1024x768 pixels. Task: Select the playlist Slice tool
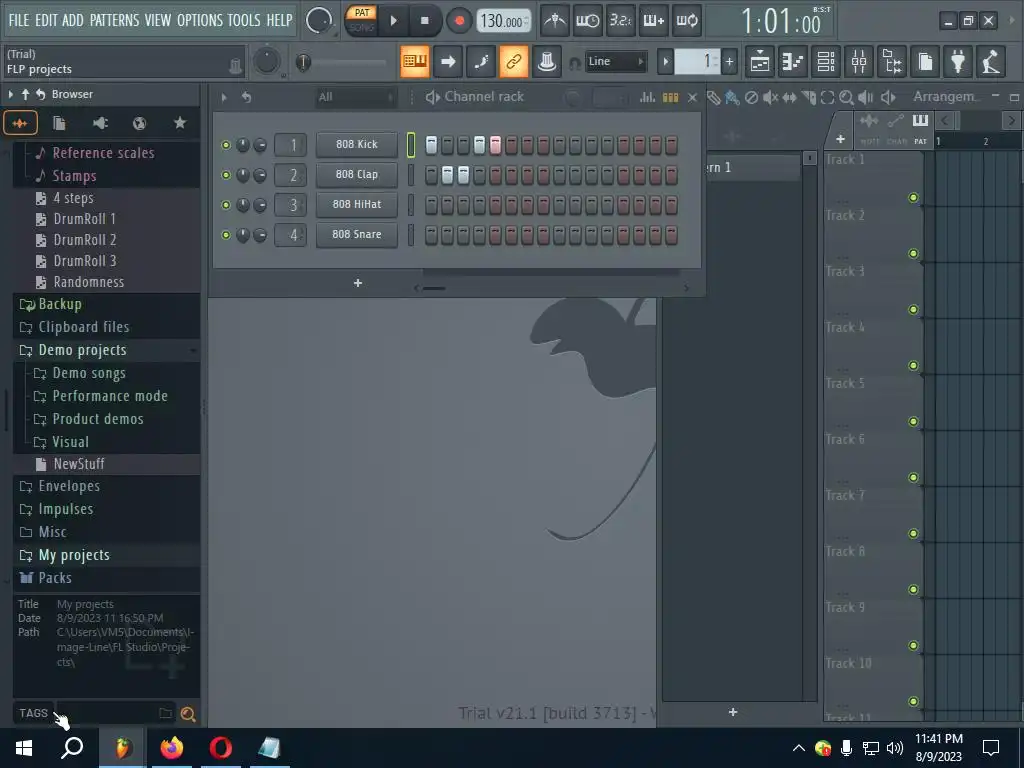pyautogui.click(x=808, y=97)
